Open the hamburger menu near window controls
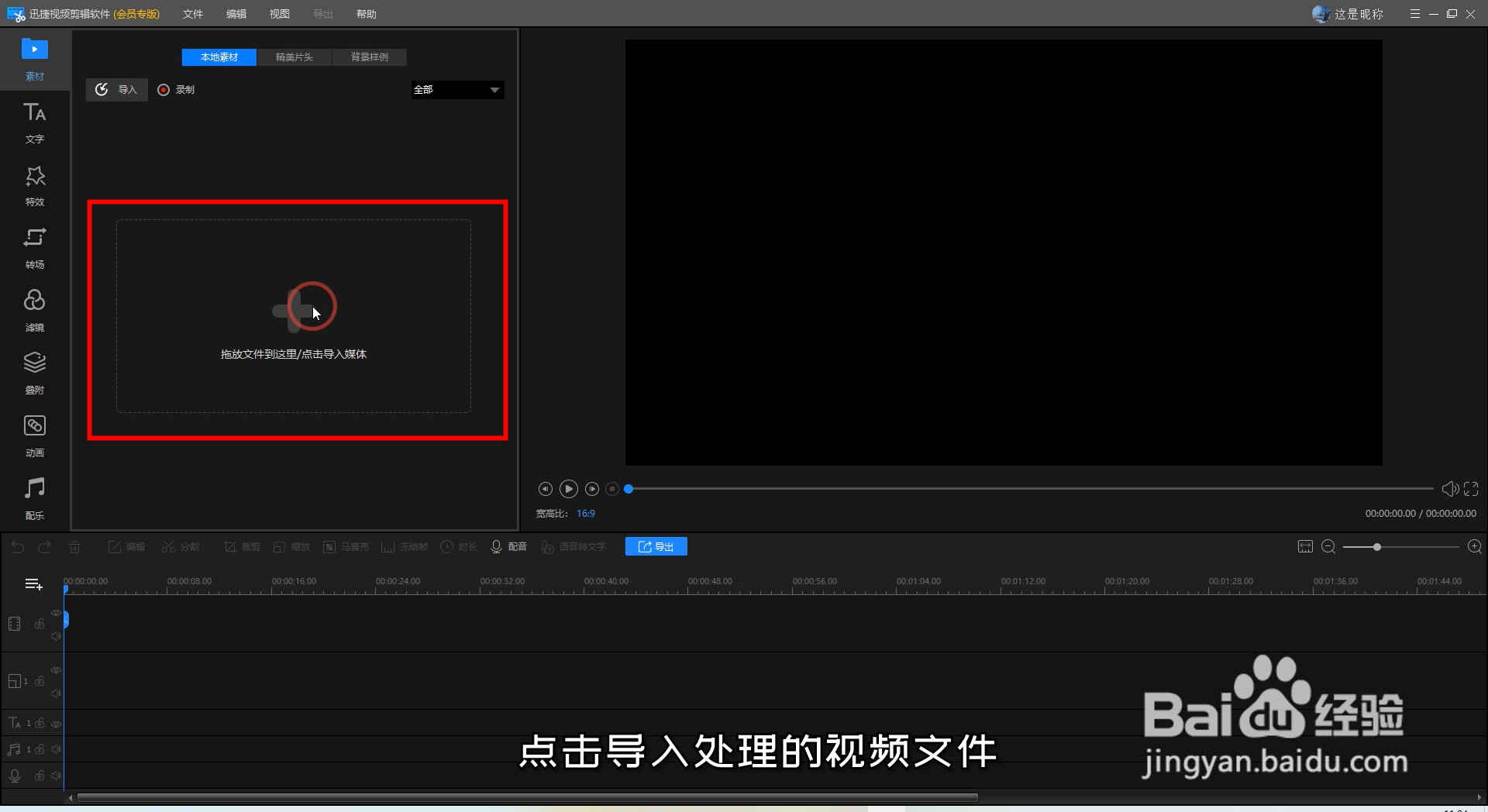1488x812 pixels. pos(1415,13)
